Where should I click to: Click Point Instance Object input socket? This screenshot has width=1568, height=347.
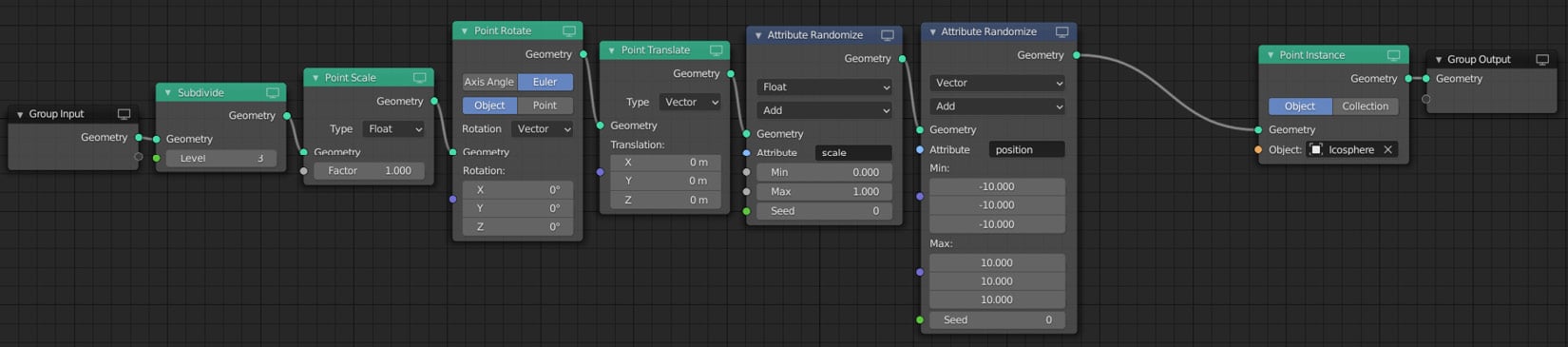(1258, 150)
